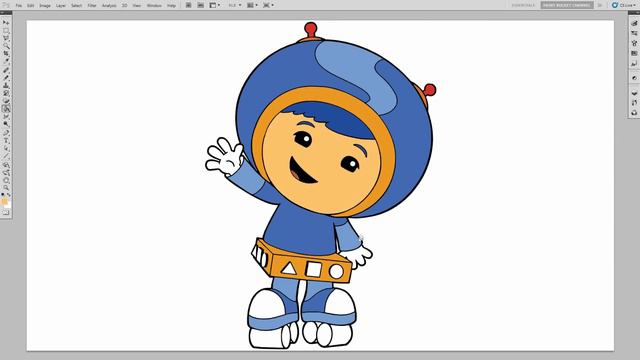Open the View menu
The height and width of the screenshot is (360, 640).
137,5
